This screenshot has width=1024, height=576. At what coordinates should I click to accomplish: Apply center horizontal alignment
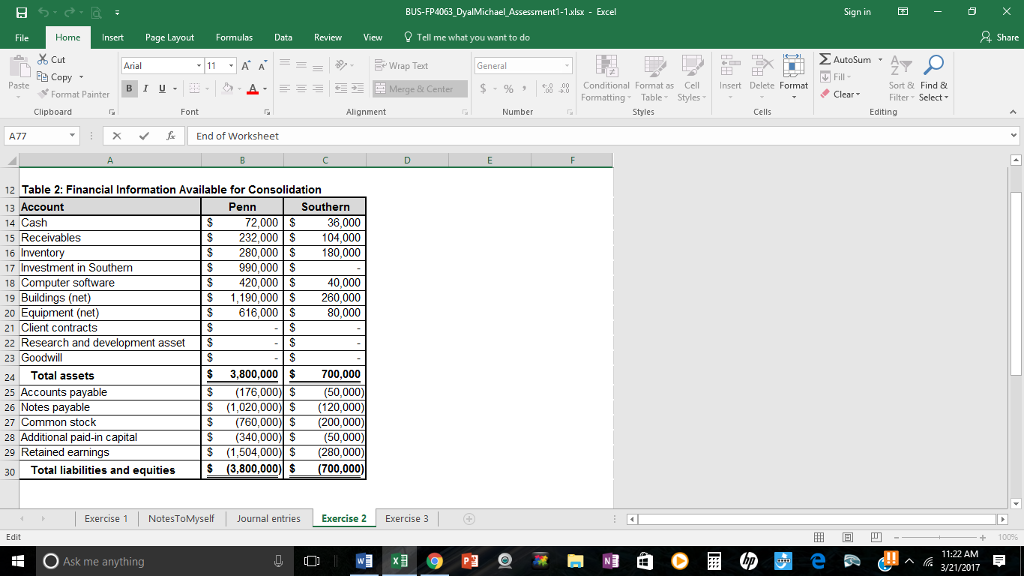(x=301, y=88)
